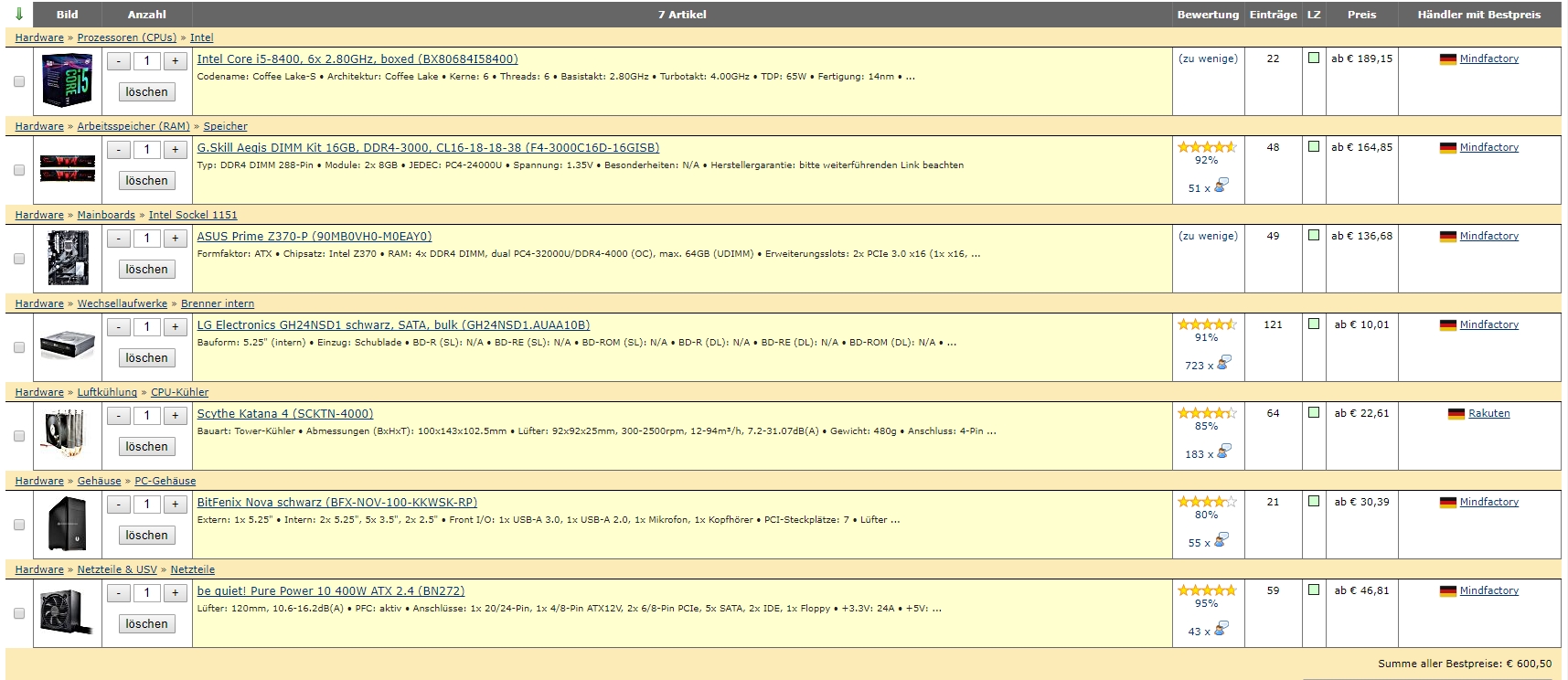Decrease quantity of be quiet! Pure Power

[119, 593]
